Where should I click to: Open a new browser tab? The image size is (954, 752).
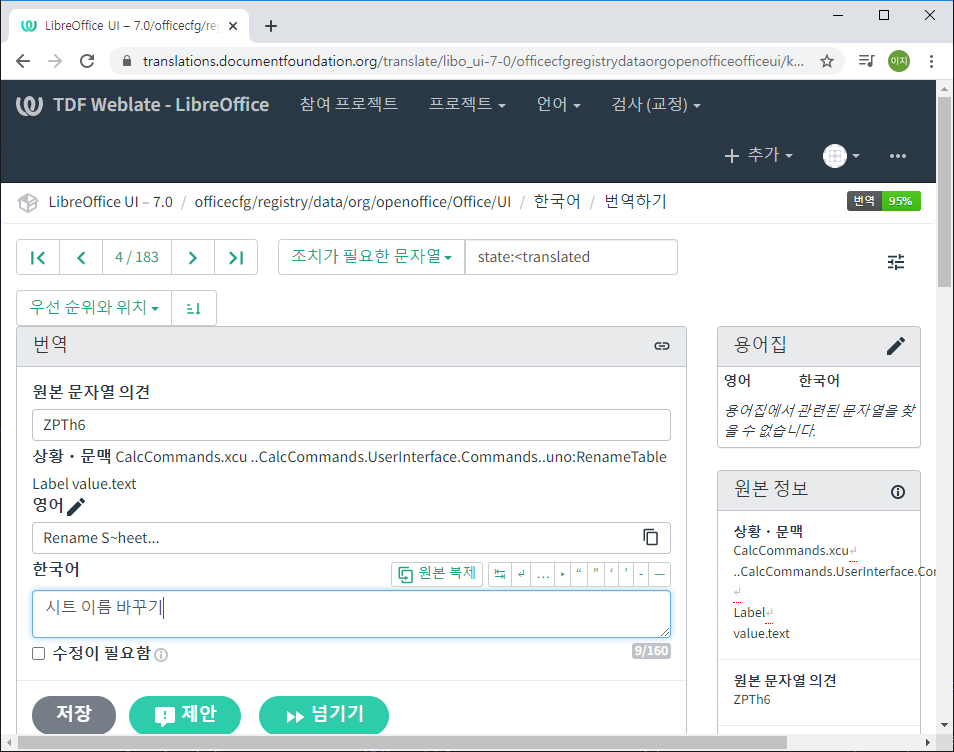[271, 26]
